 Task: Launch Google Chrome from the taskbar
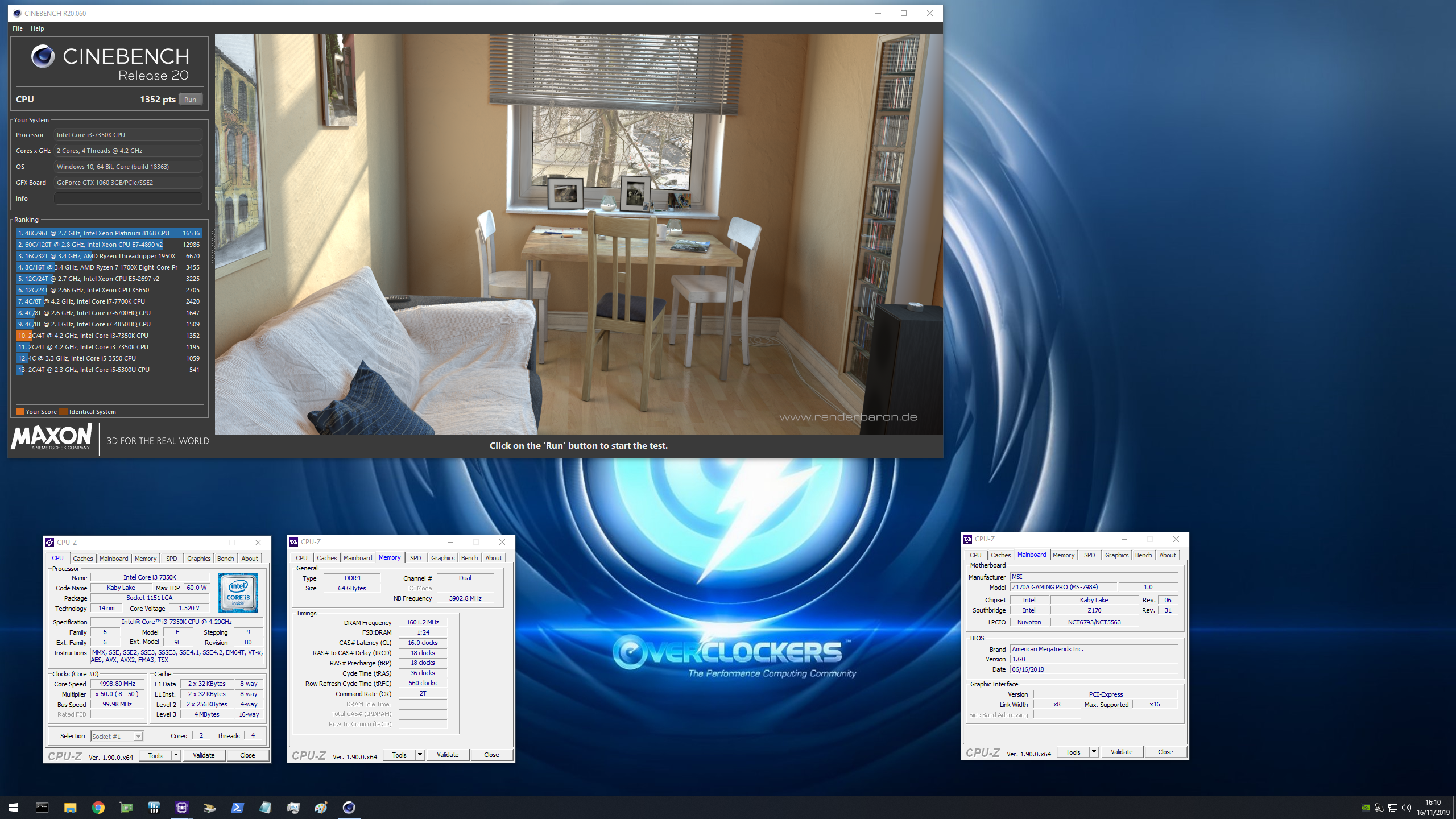(x=98, y=807)
